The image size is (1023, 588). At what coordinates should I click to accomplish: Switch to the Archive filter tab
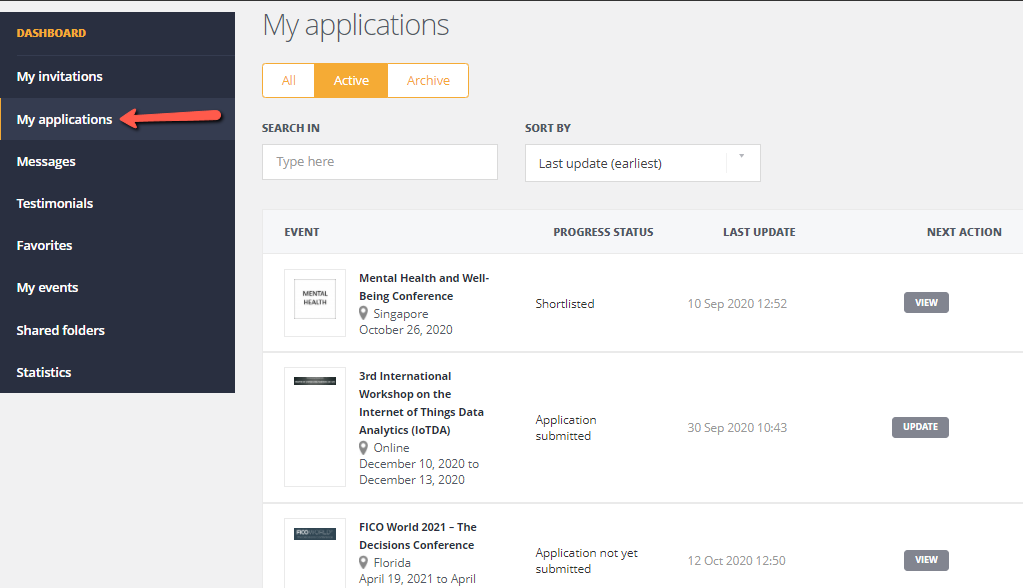[428, 80]
